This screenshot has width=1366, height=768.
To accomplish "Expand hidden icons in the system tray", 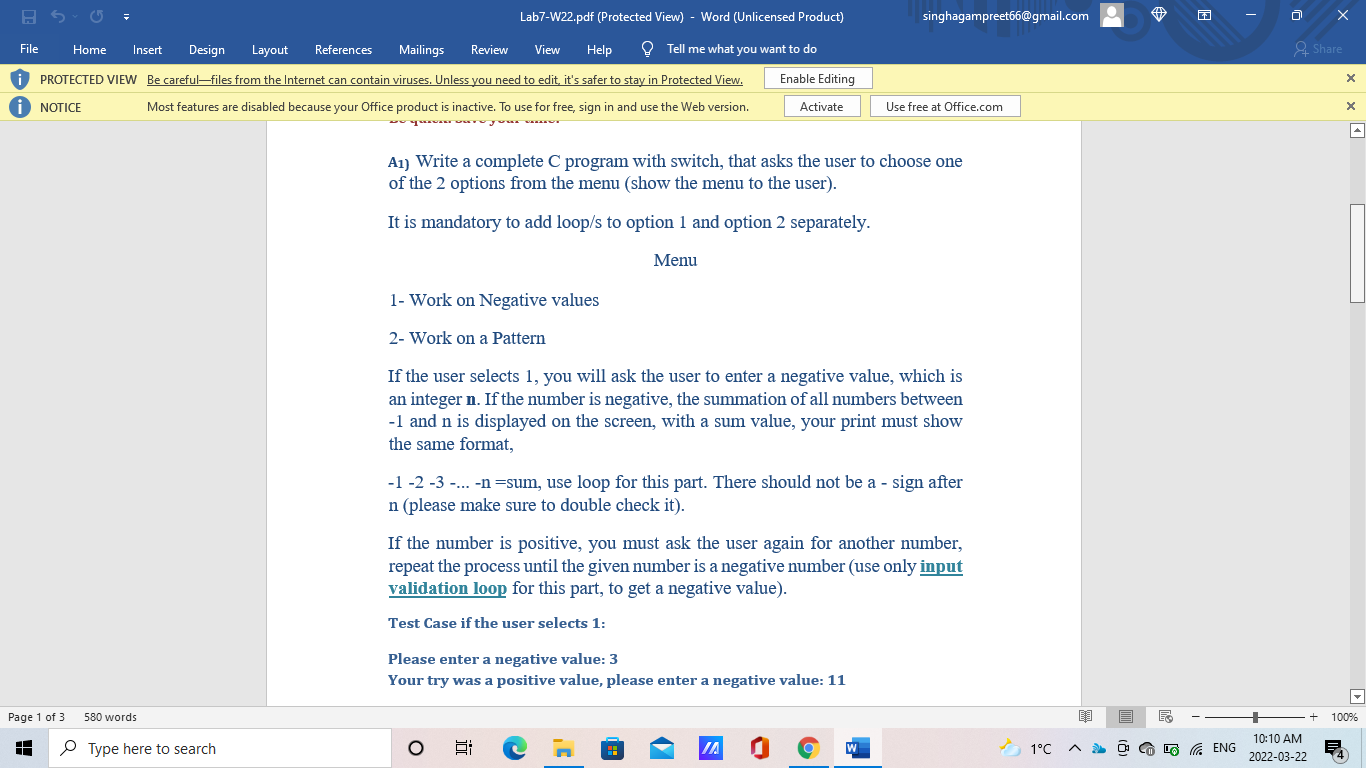I will point(1073,747).
